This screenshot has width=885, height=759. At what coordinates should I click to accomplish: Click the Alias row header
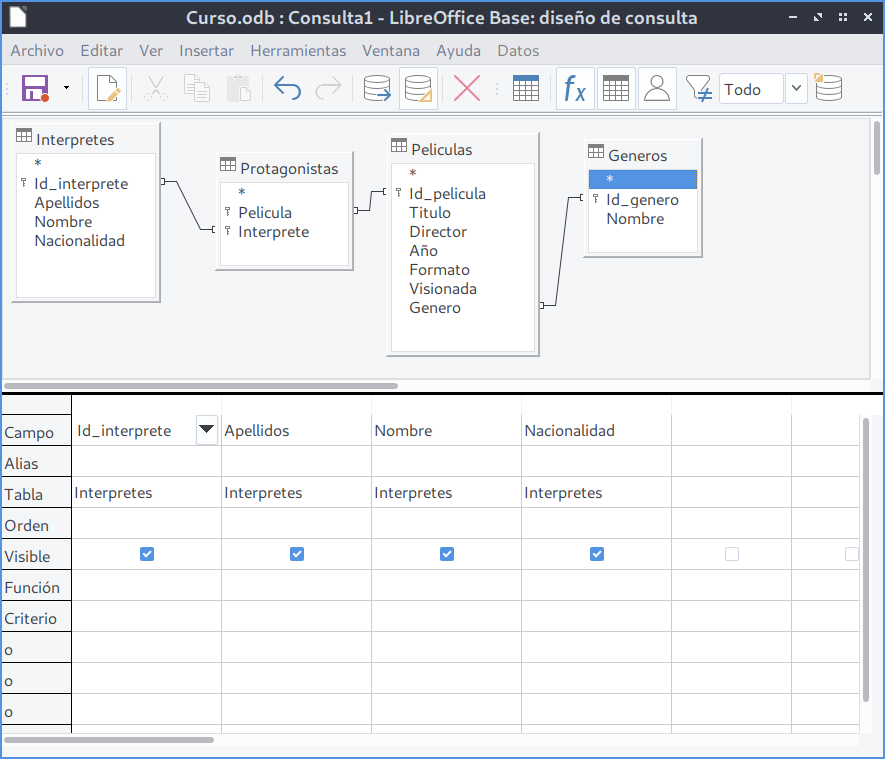[36, 463]
